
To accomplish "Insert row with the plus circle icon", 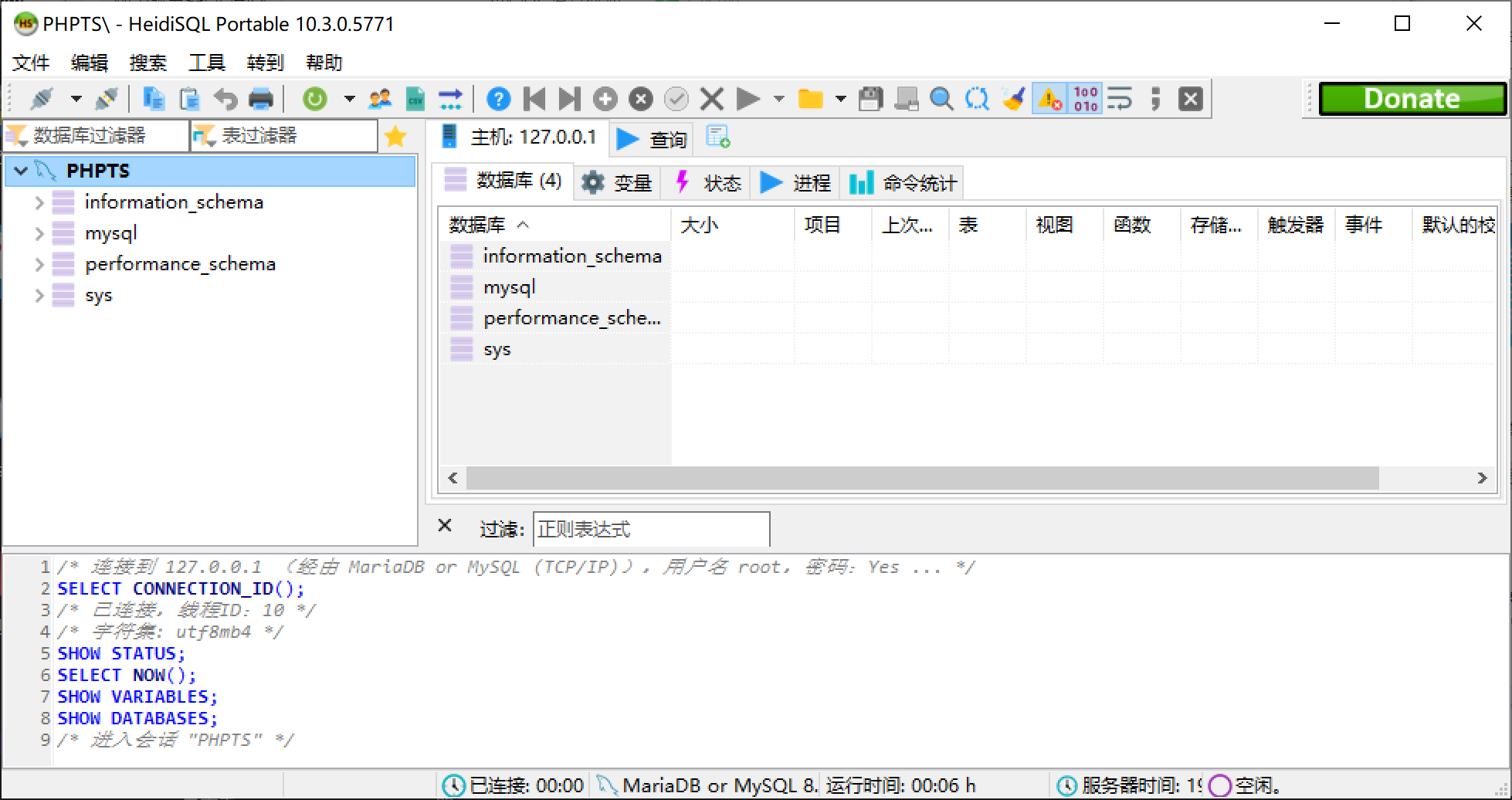I will tap(605, 99).
